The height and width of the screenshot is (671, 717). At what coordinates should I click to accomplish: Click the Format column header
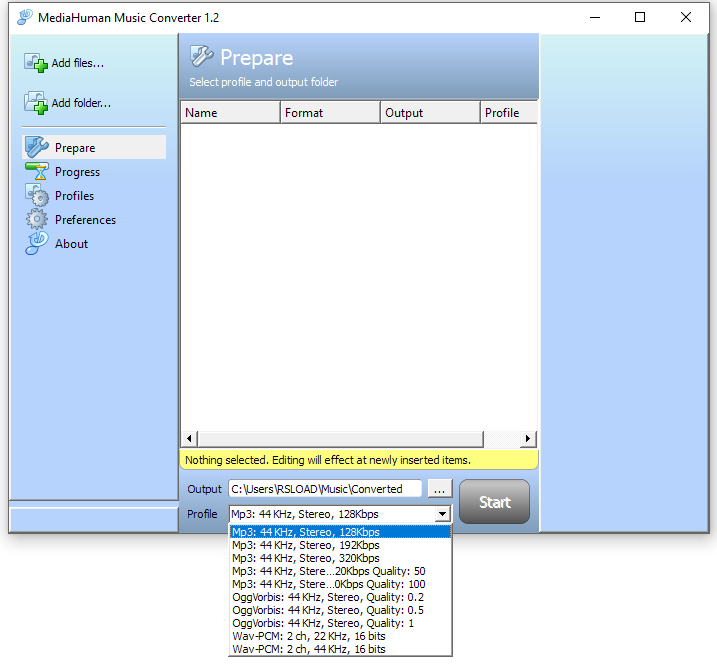click(330, 113)
